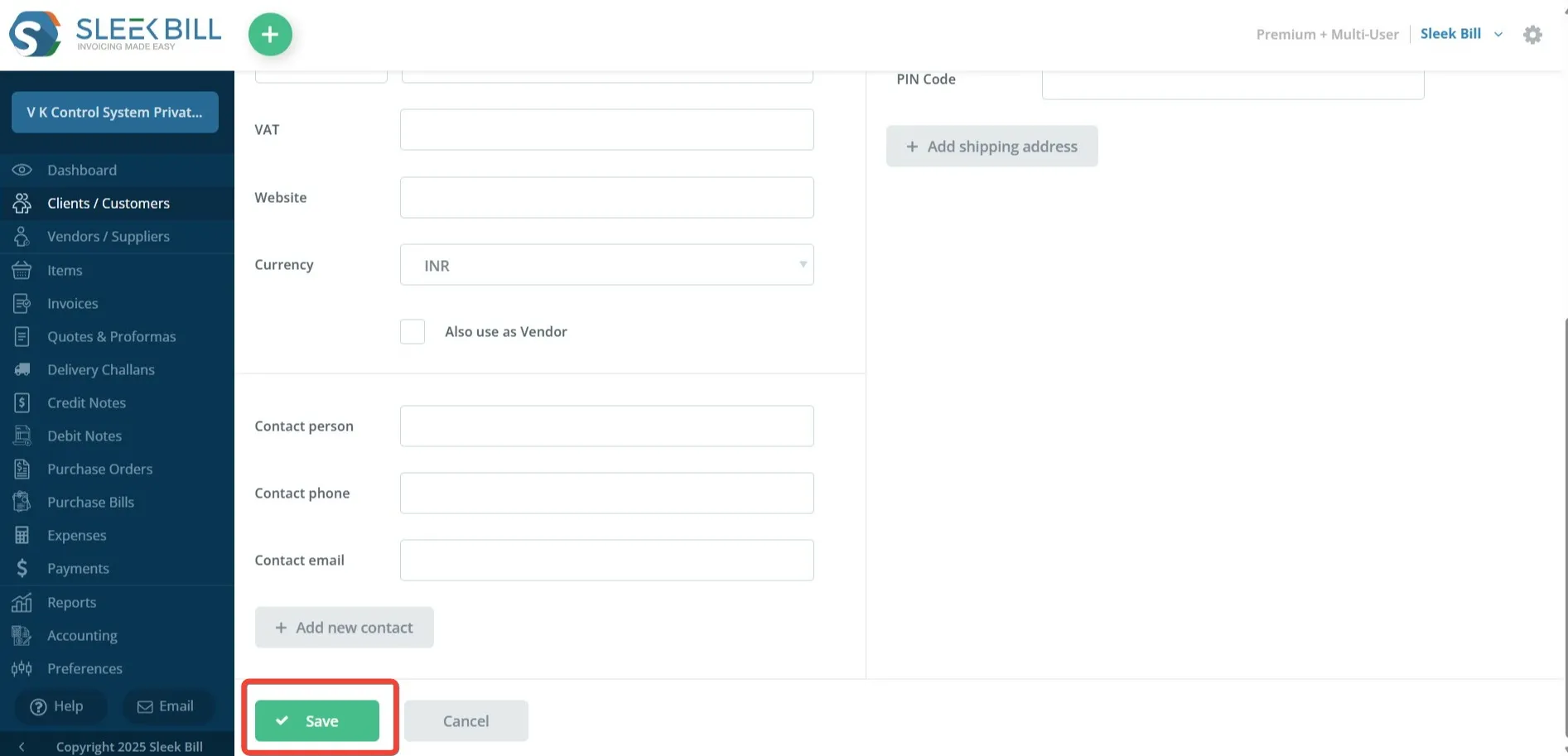1568x756 pixels.
Task: Click the Contact email input field
Action: tap(606, 561)
